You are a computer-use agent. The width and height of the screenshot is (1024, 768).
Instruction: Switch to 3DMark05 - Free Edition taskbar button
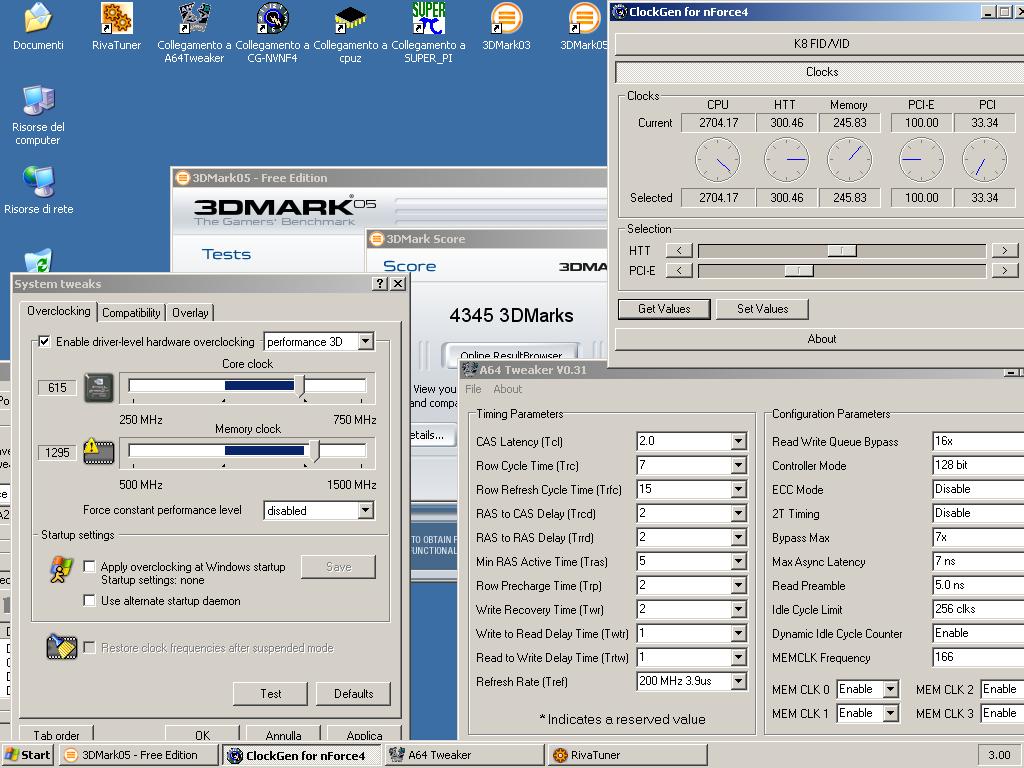pyautogui.click(x=139, y=755)
